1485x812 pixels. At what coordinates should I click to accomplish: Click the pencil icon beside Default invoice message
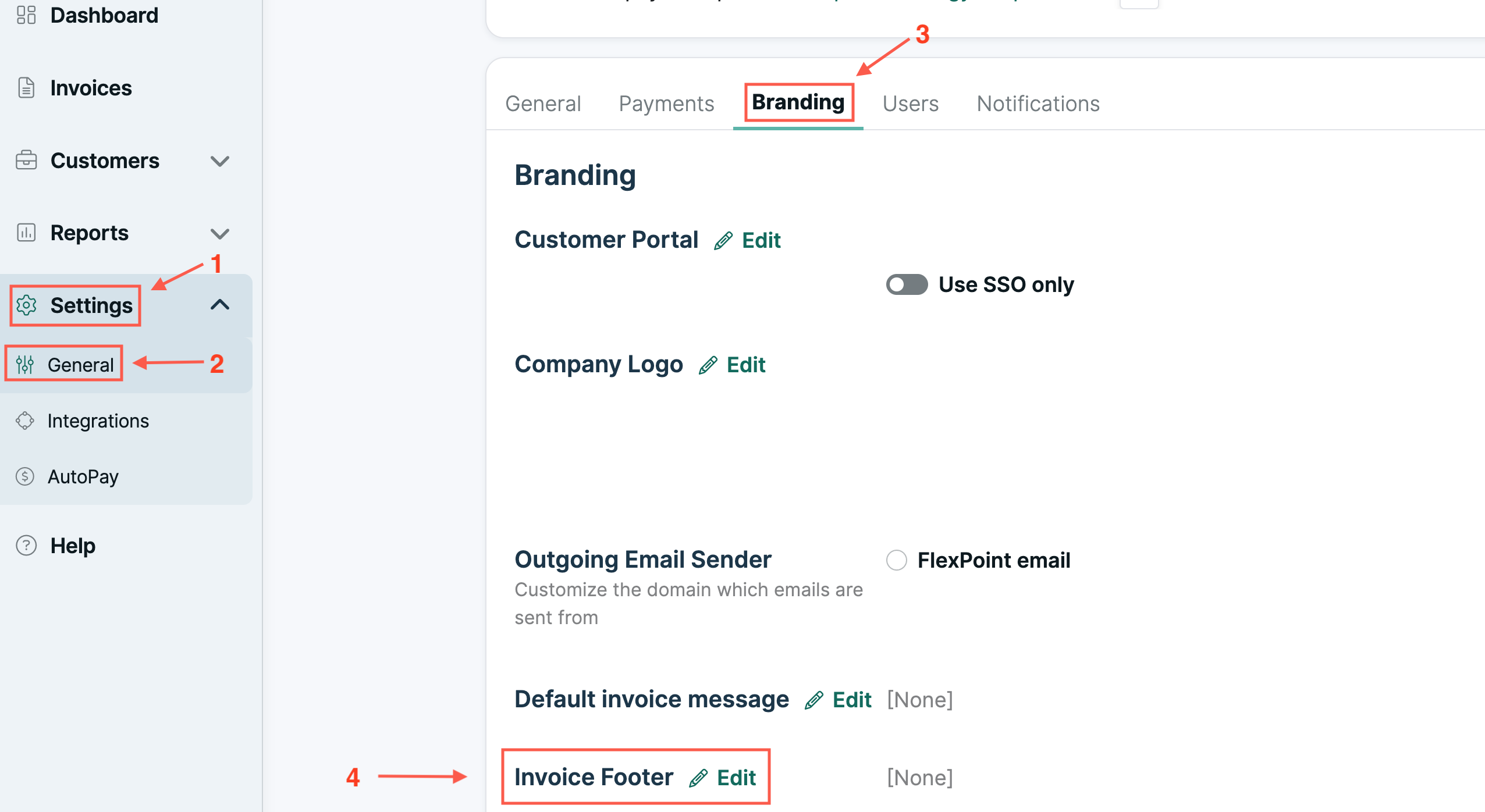813,700
